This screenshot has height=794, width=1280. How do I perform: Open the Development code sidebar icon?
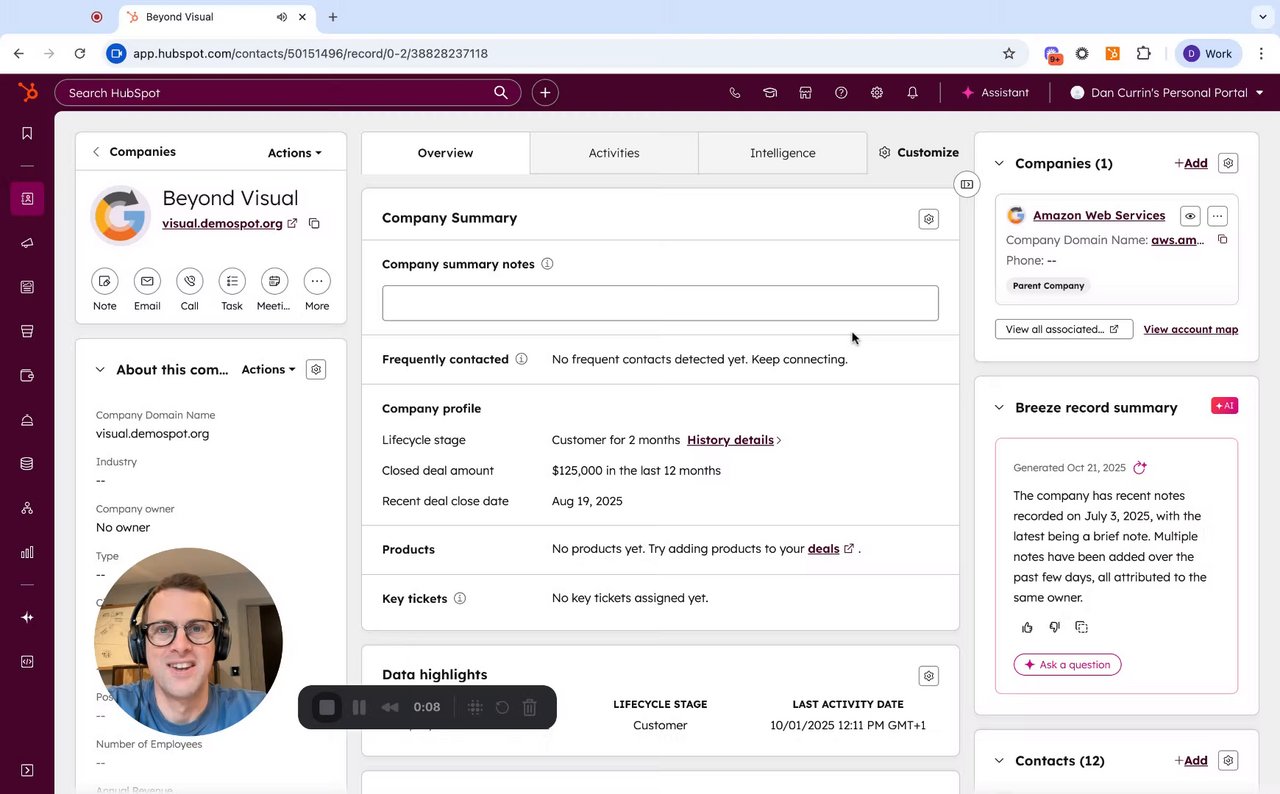coord(27,661)
